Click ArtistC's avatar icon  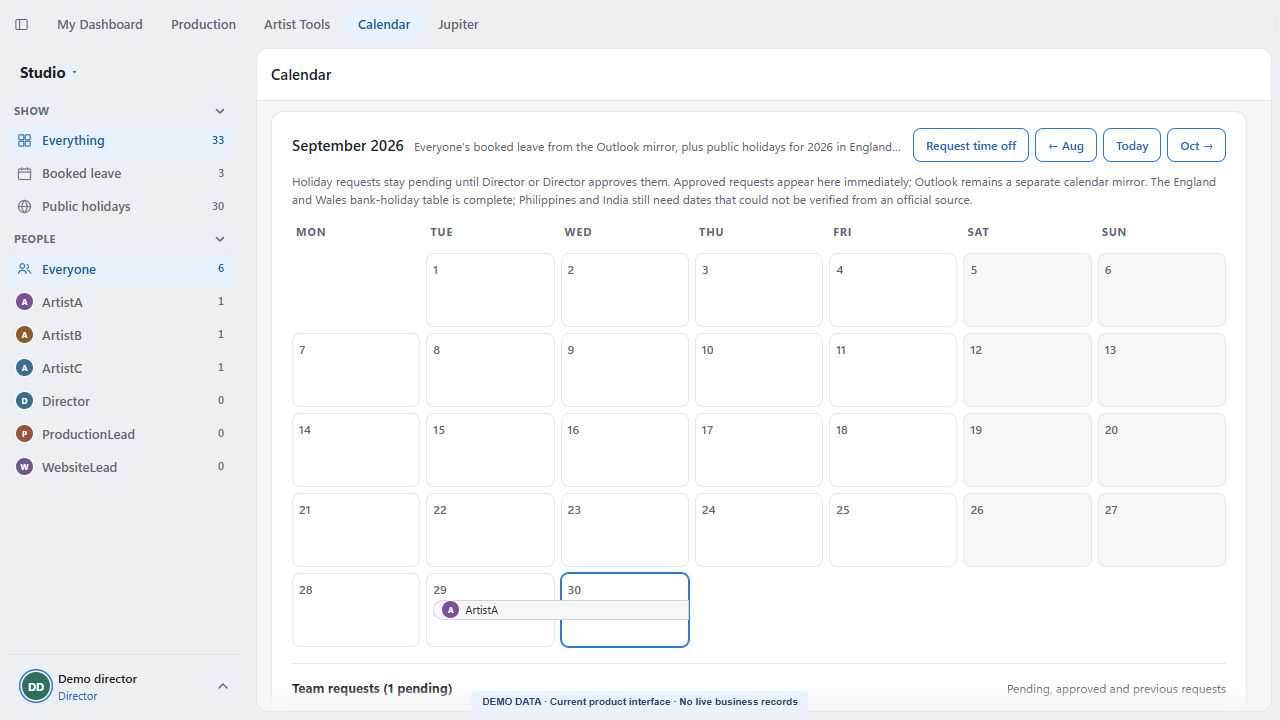pos(25,368)
